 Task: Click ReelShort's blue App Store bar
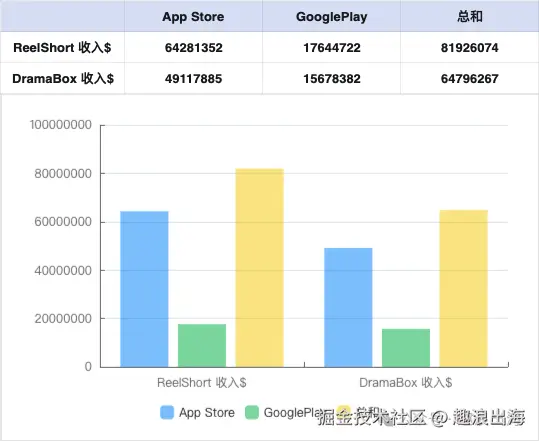[144, 289]
